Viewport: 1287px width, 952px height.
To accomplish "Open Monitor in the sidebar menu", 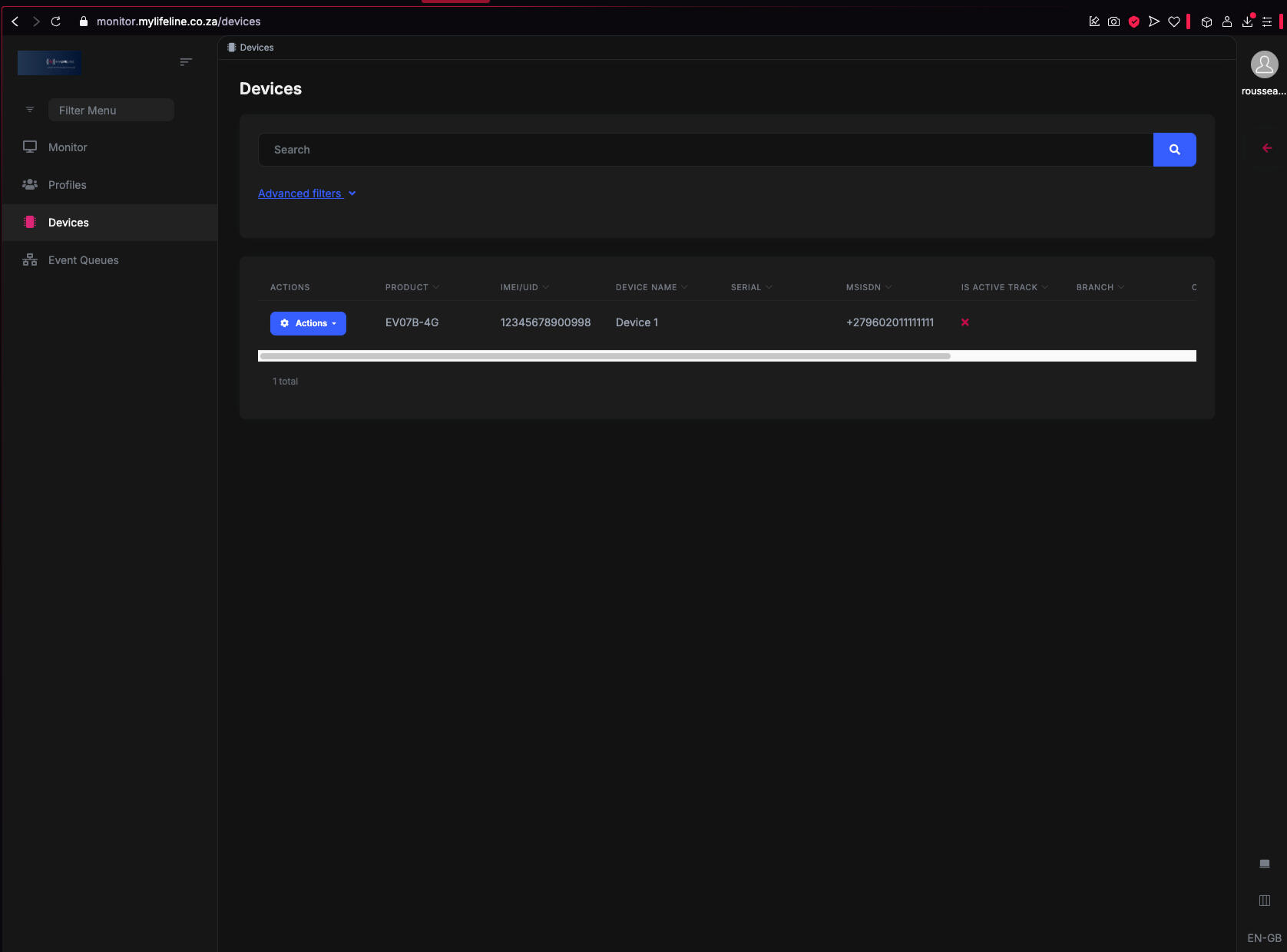I will click(x=68, y=147).
